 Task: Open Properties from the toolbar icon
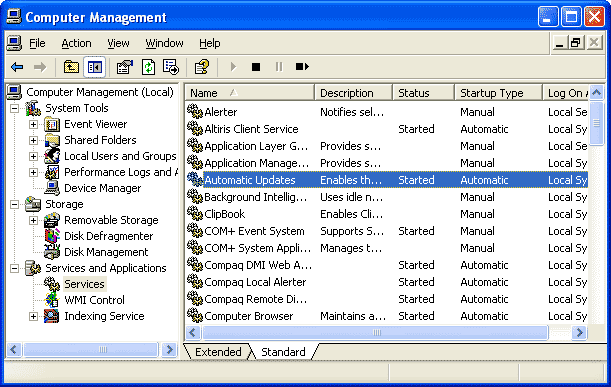point(125,67)
